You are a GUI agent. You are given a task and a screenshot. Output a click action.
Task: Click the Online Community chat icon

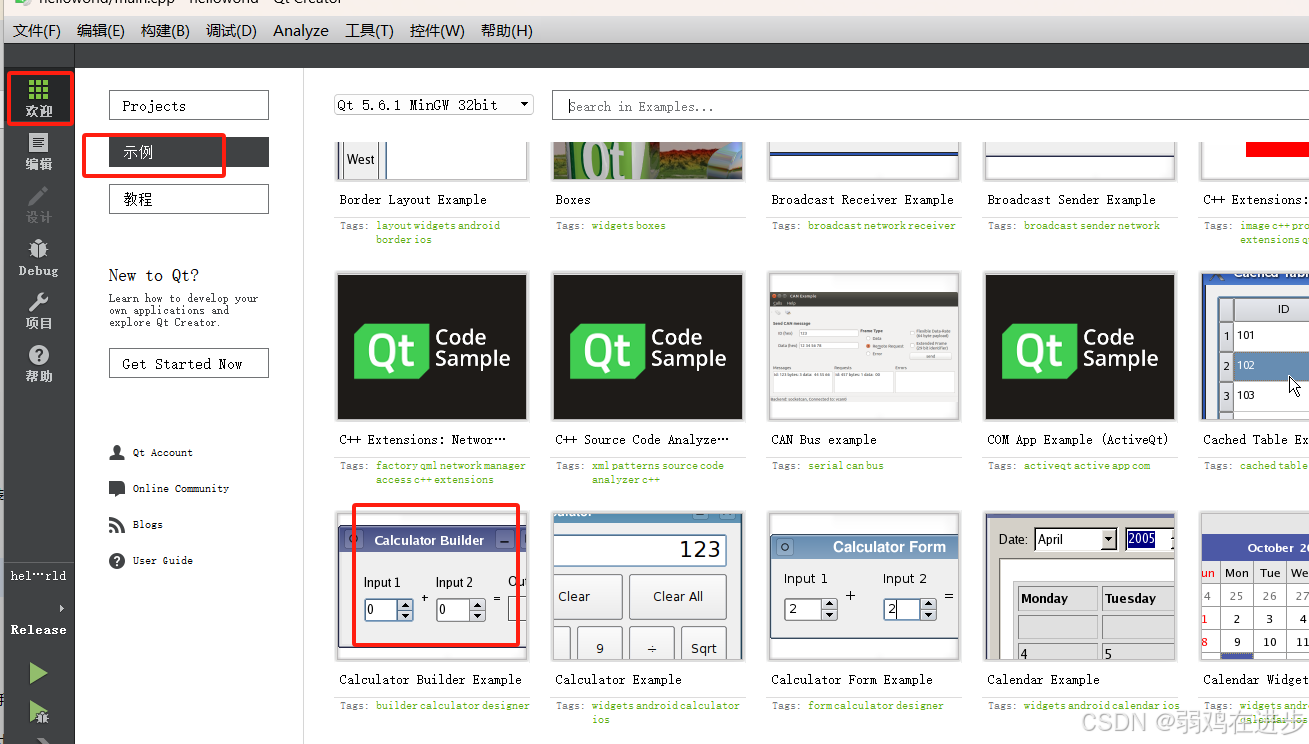117,488
